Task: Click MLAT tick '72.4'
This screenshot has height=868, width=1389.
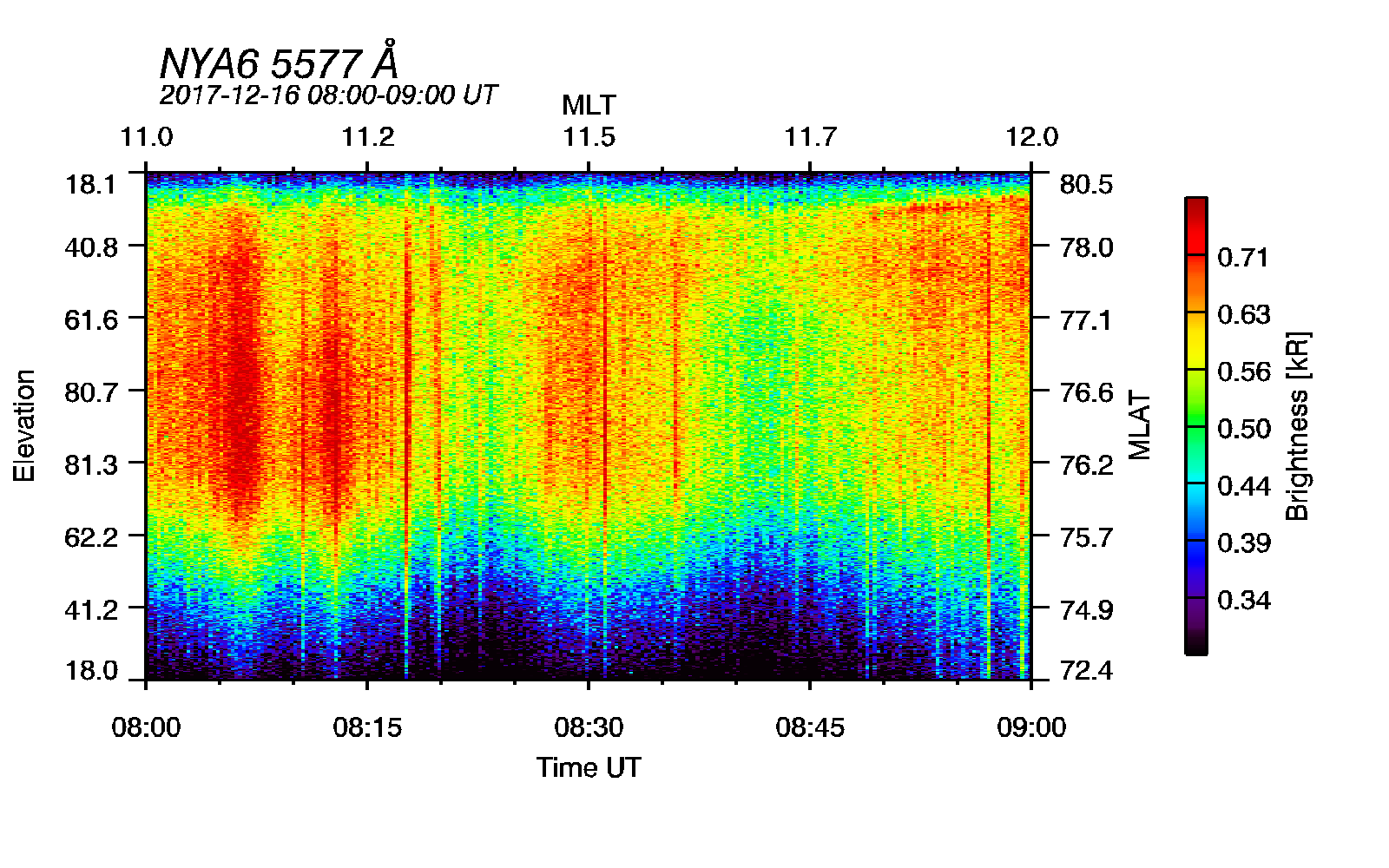Action: point(1086,671)
